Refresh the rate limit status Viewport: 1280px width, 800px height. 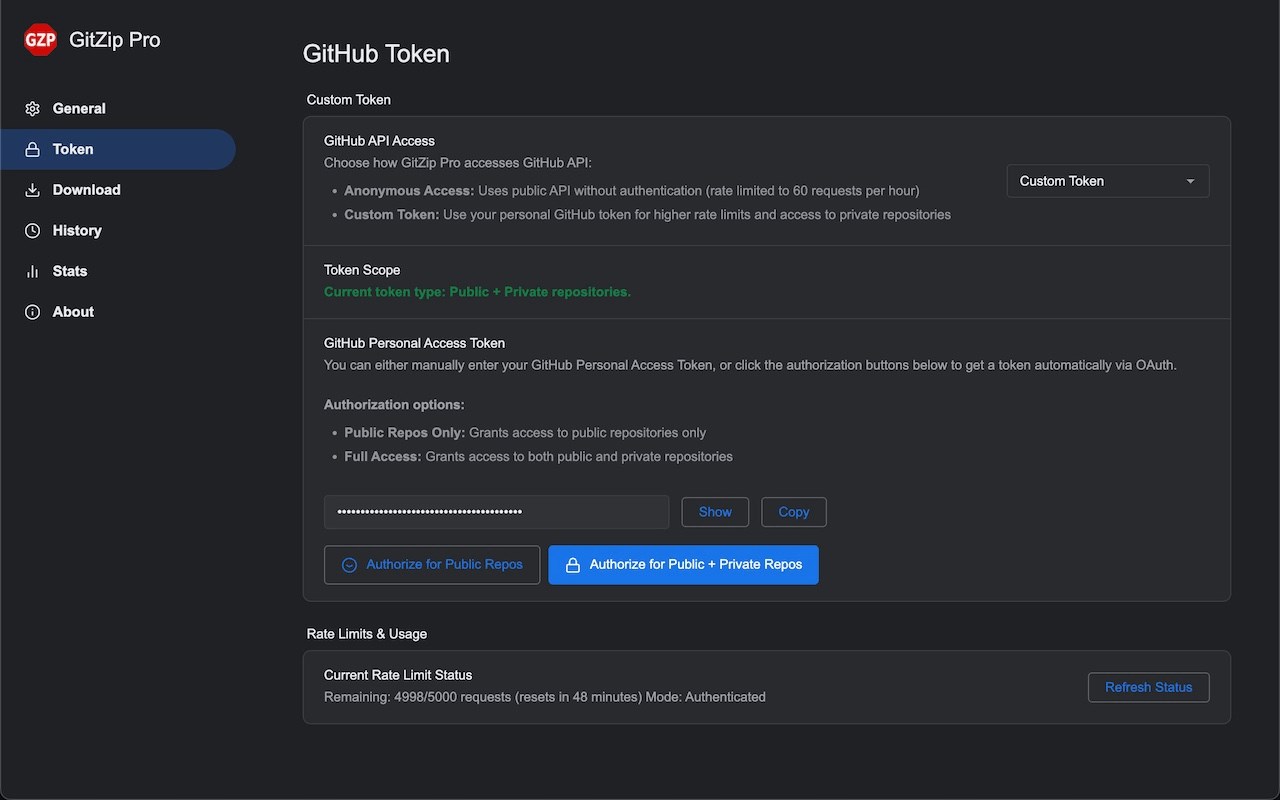click(x=1148, y=687)
